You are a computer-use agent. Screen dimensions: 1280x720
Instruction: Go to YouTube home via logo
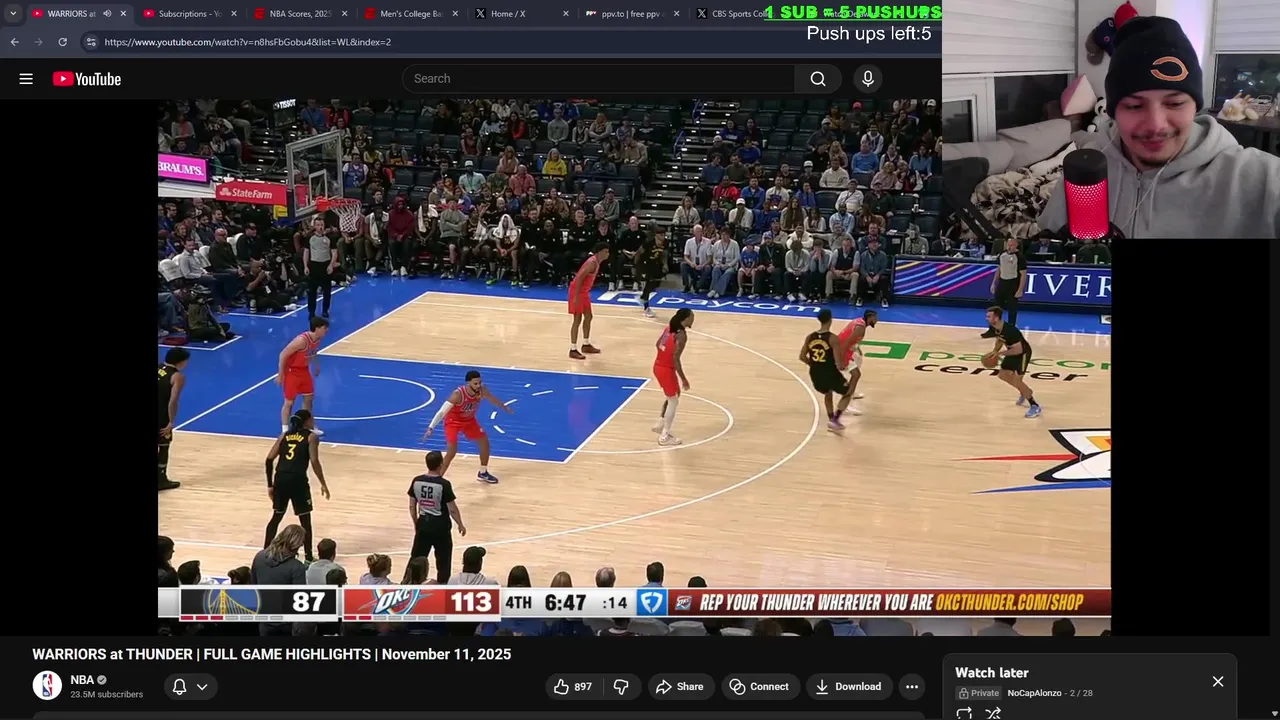point(87,79)
